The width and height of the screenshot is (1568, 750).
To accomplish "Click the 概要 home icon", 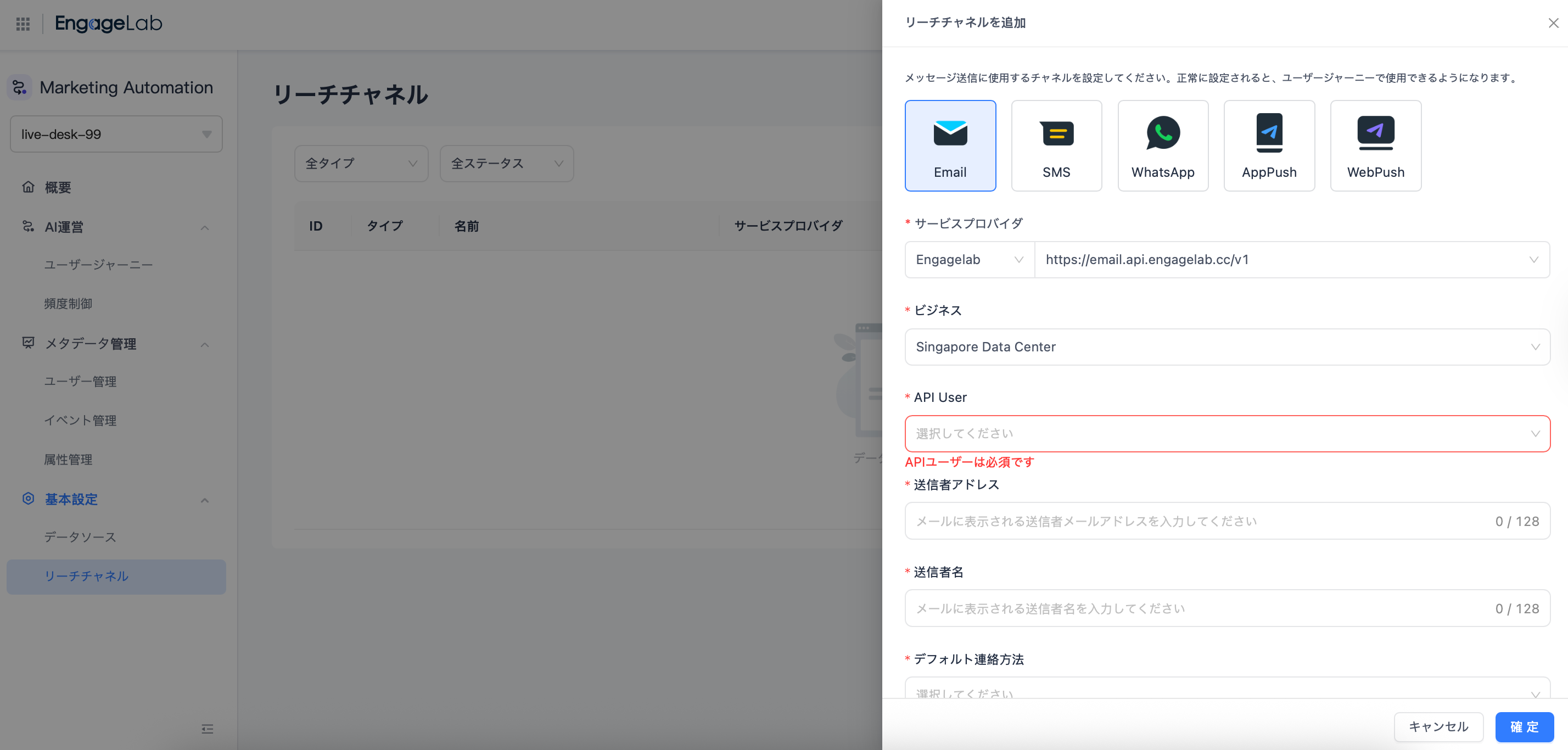I will tap(28, 187).
